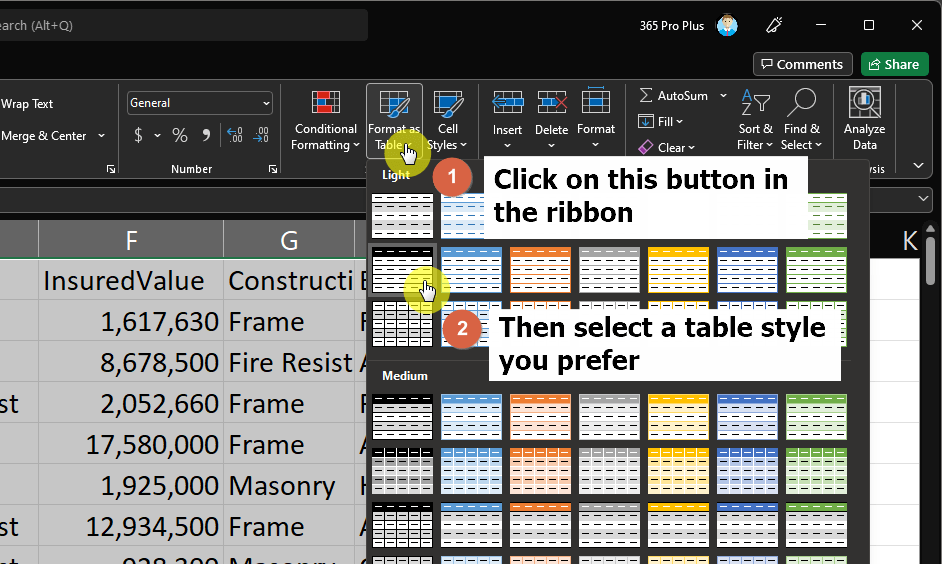
Task: Select Medium green gridded style in second row
Action: pyautogui.click(x=816, y=471)
